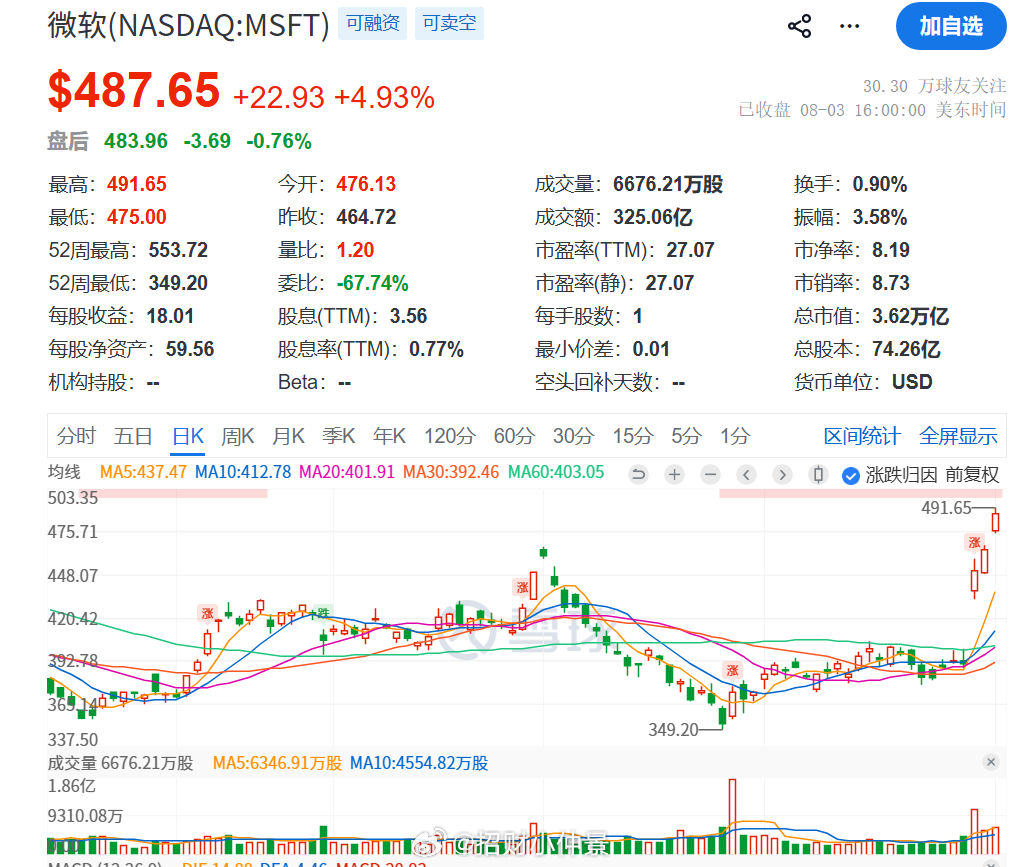Screen dimensions: 1023x867
Task: Click the 最低 value 475.00
Action: 136,217
